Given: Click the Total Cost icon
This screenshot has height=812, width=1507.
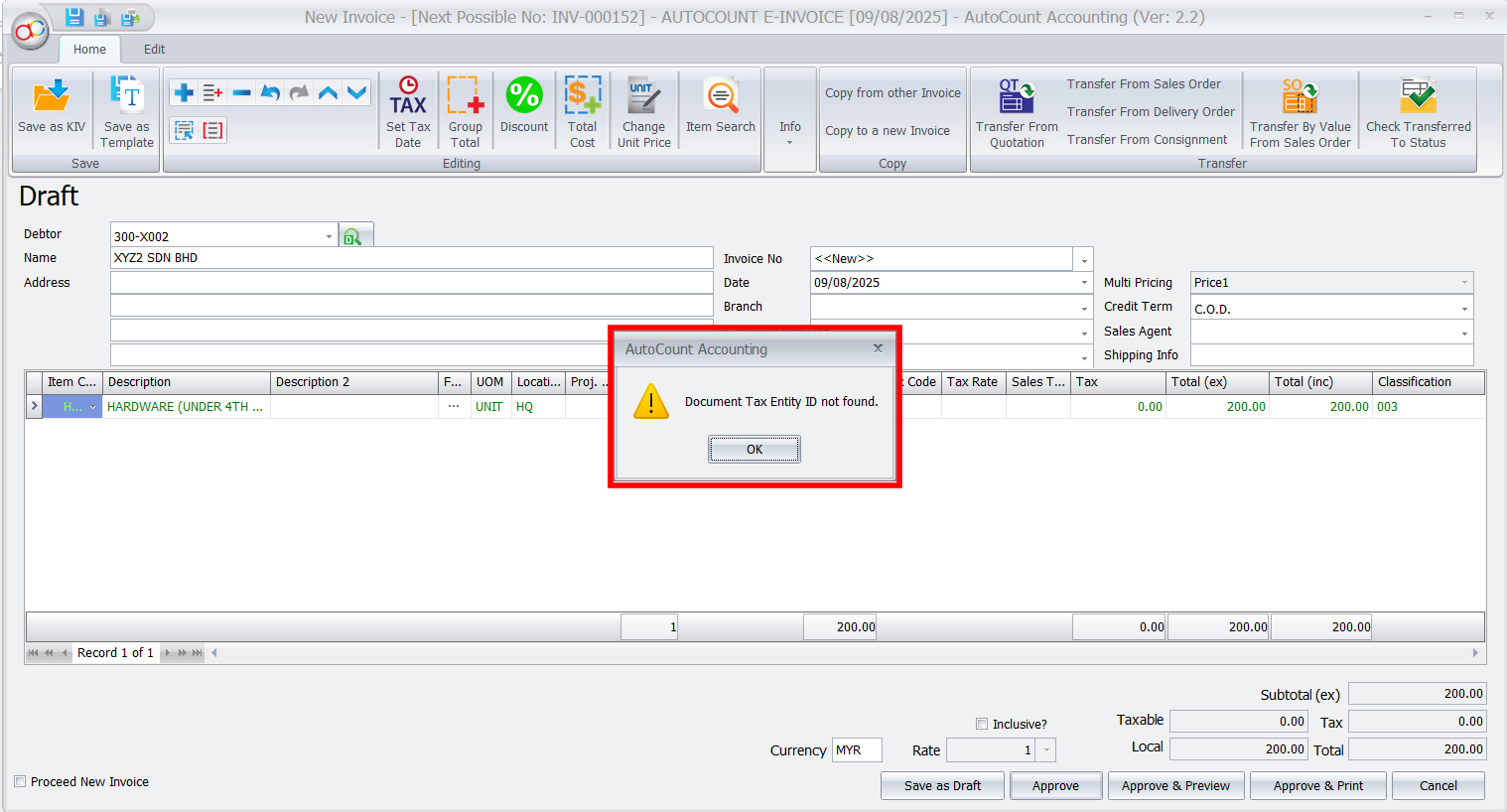Looking at the screenshot, I should (583, 97).
